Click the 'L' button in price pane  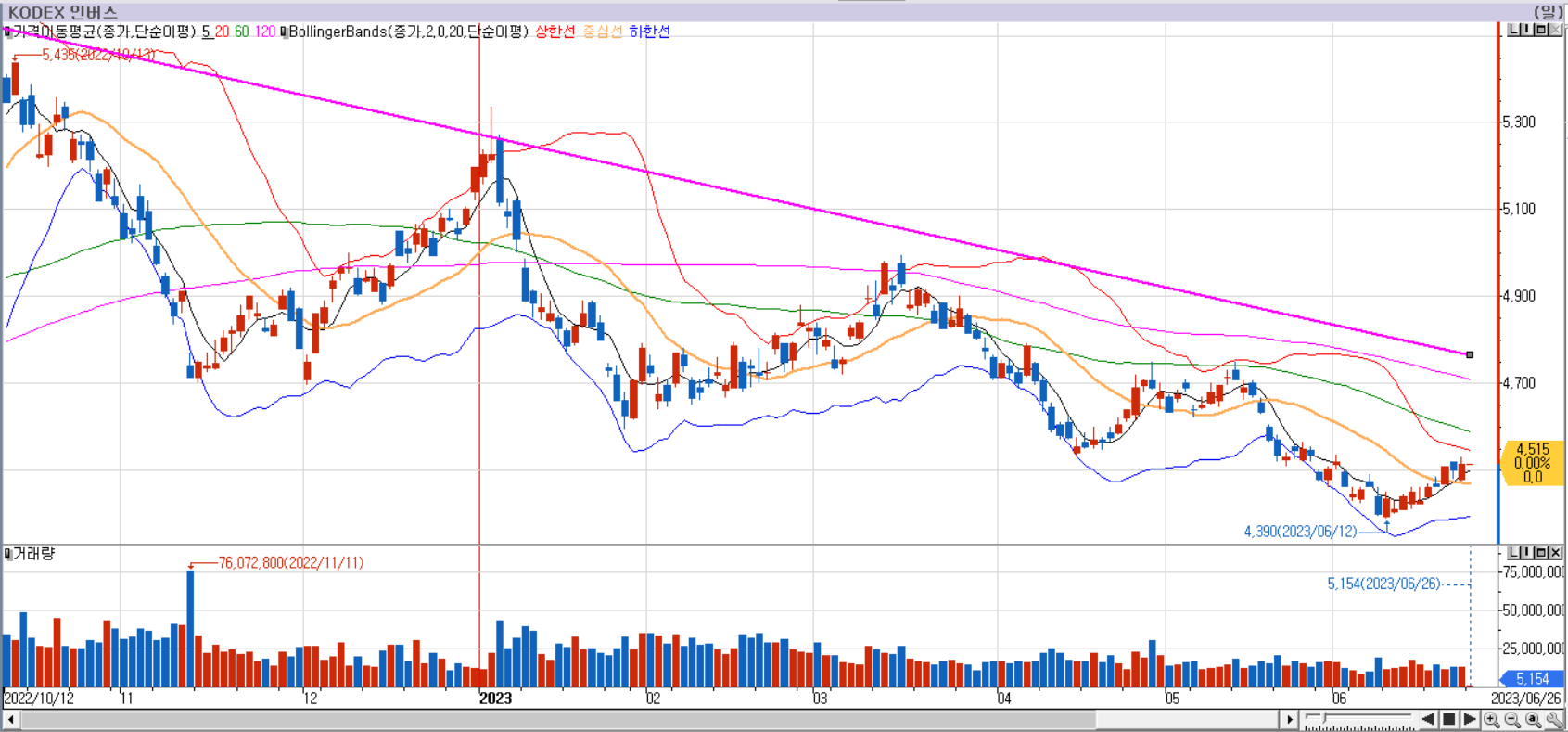pos(1513,30)
